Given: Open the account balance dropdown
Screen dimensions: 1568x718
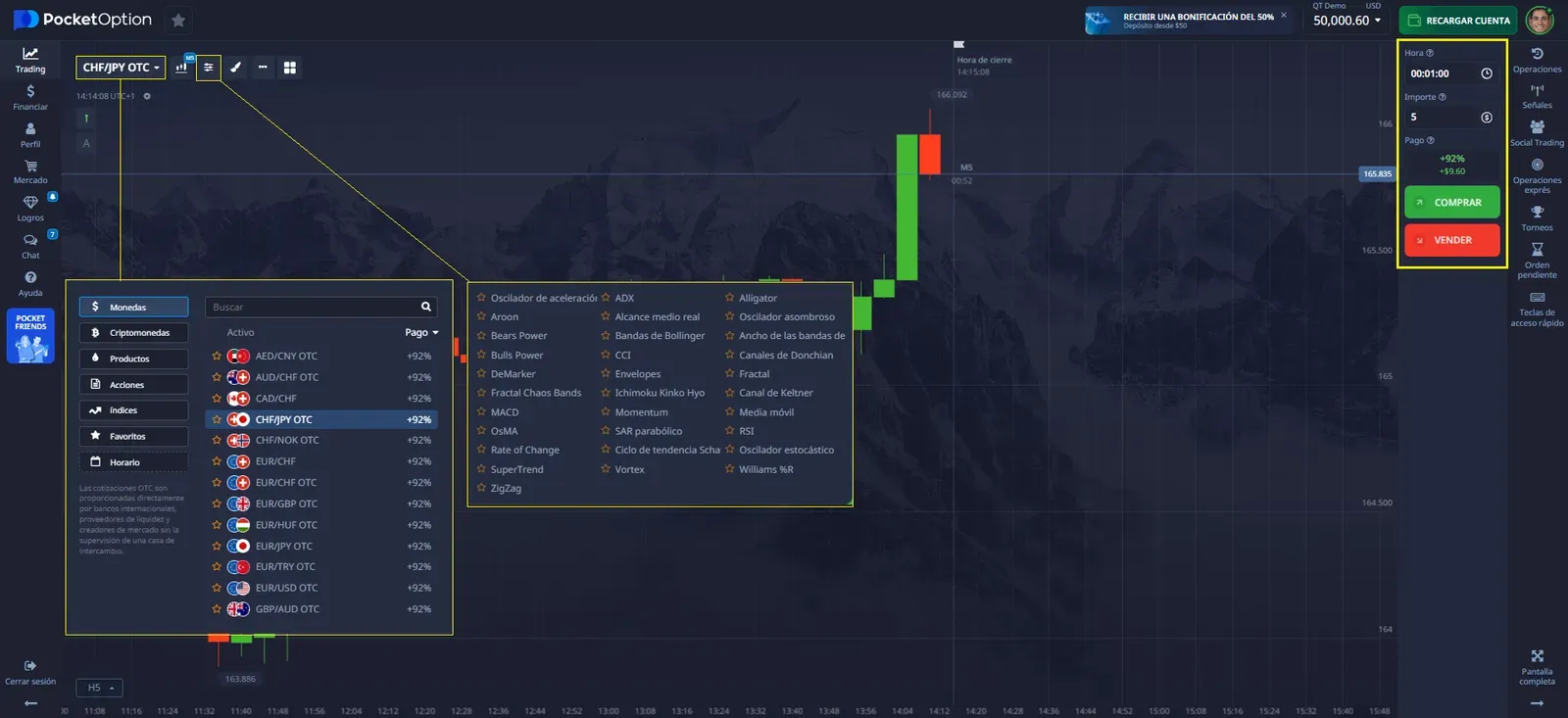Looking at the screenshot, I should coord(1347,21).
